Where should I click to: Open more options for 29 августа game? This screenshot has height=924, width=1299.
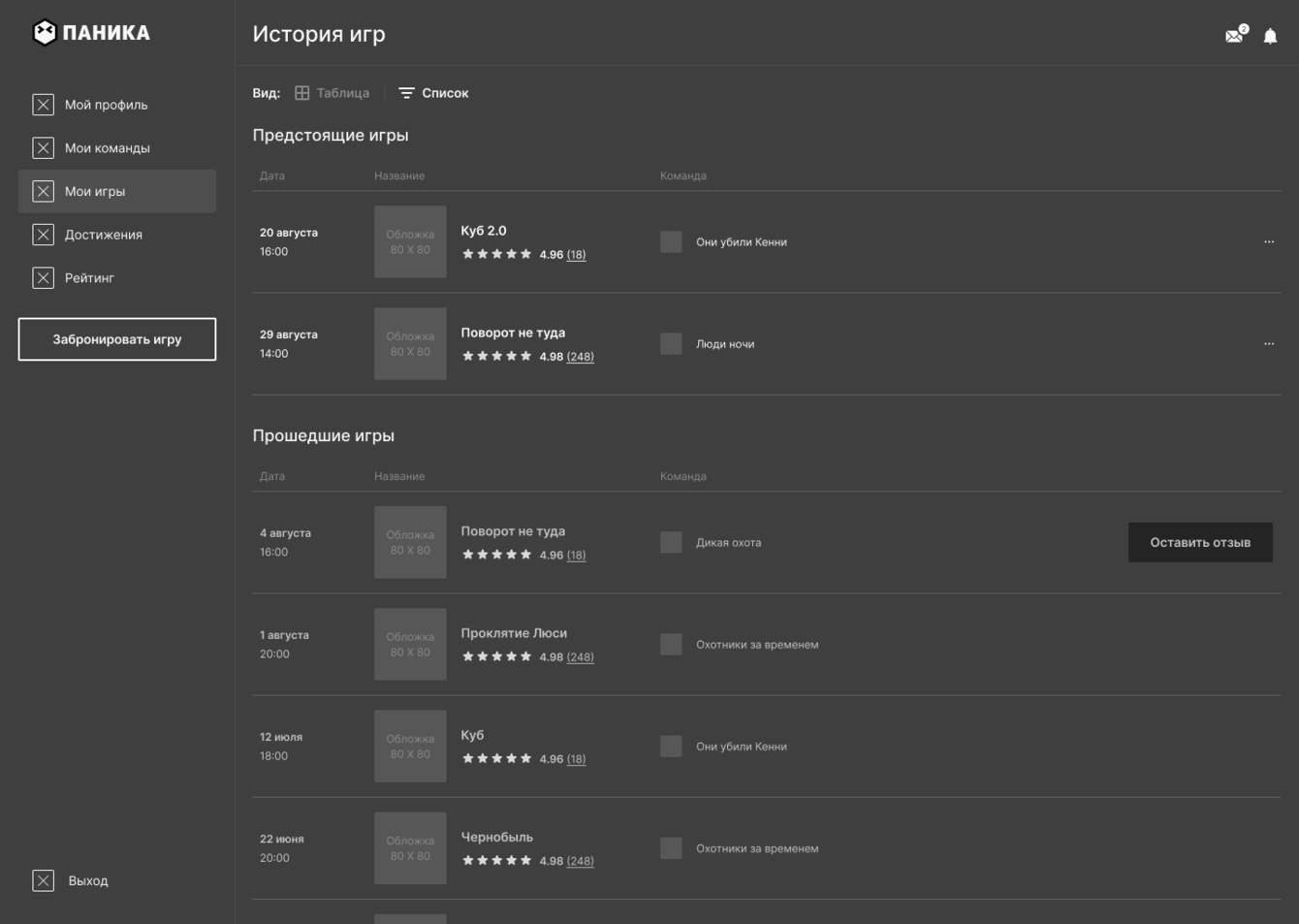[x=1269, y=343]
